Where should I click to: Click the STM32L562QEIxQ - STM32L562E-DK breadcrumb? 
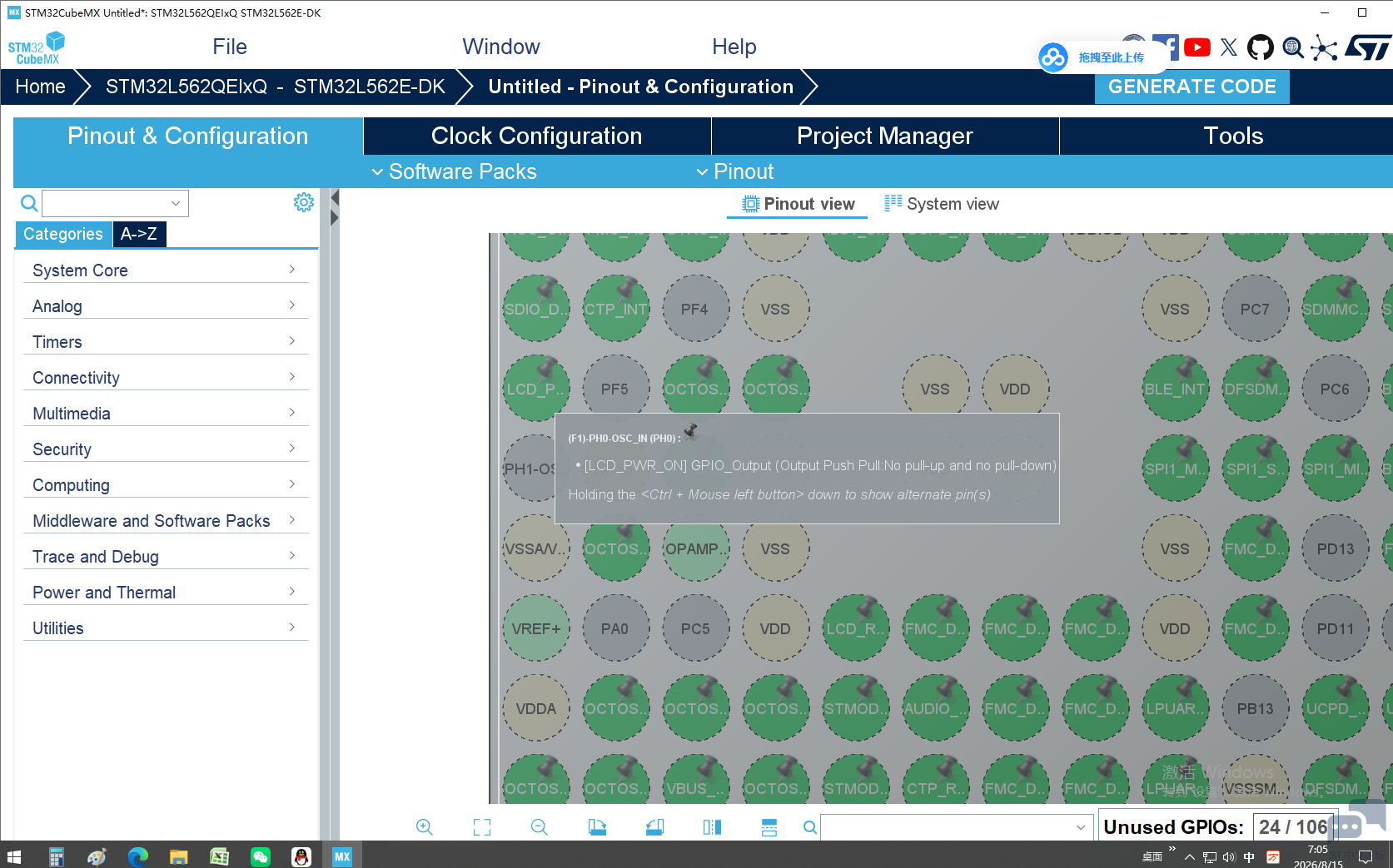pos(276,87)
